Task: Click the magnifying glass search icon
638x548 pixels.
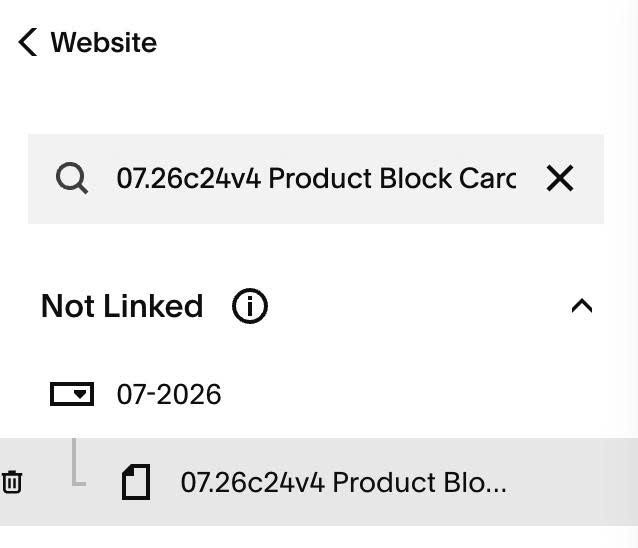Action: coord(72,178)
